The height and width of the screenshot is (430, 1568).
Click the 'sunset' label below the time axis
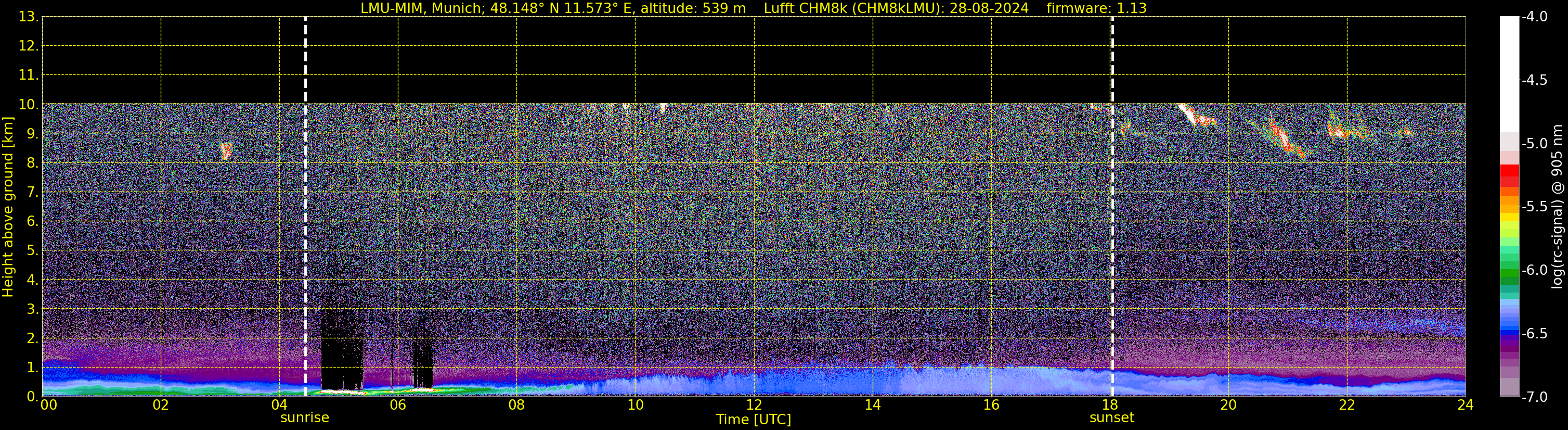(x=1111, y=418)
